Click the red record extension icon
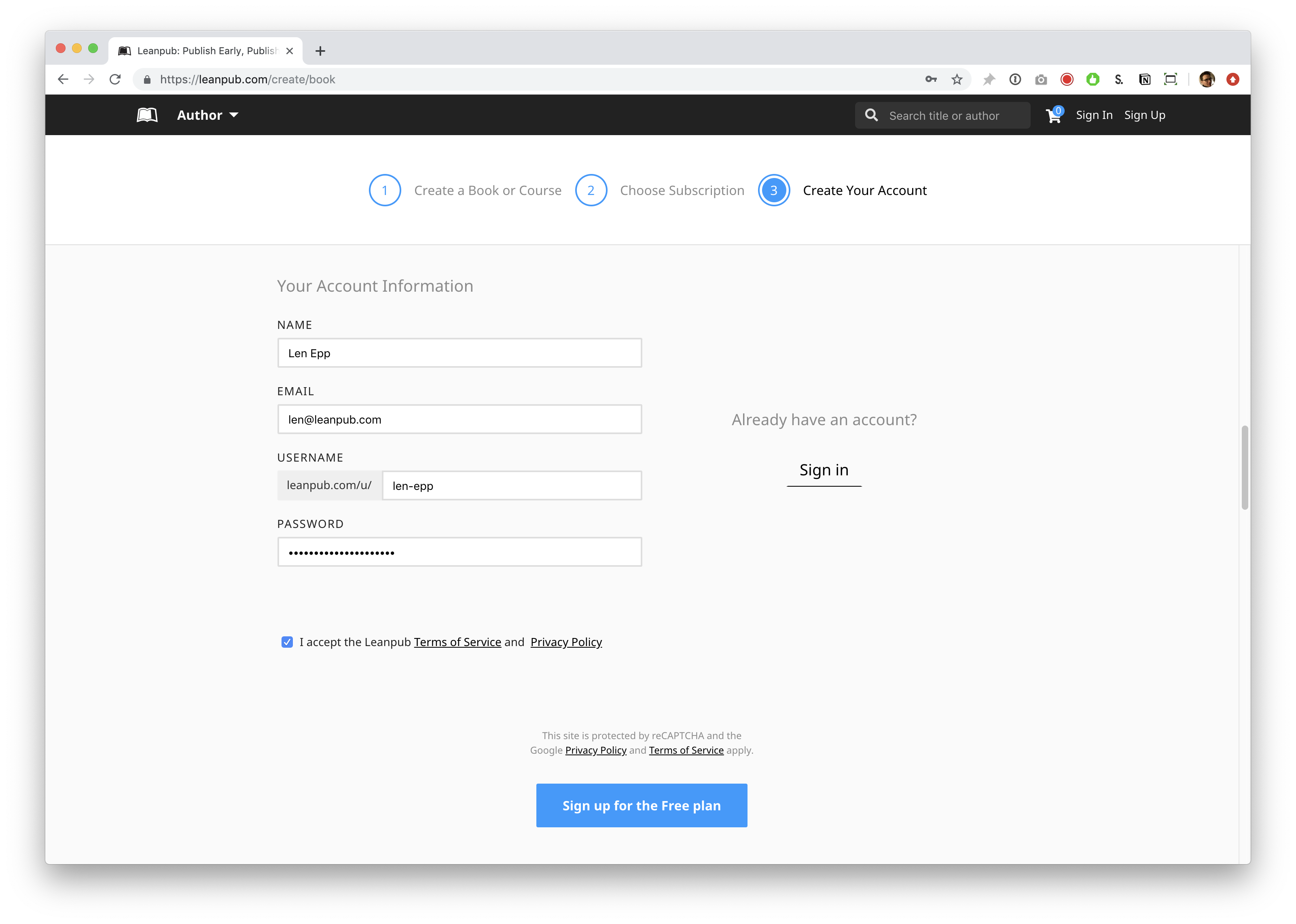The width and height of the screenshot is (1296, 924). 1067,80
